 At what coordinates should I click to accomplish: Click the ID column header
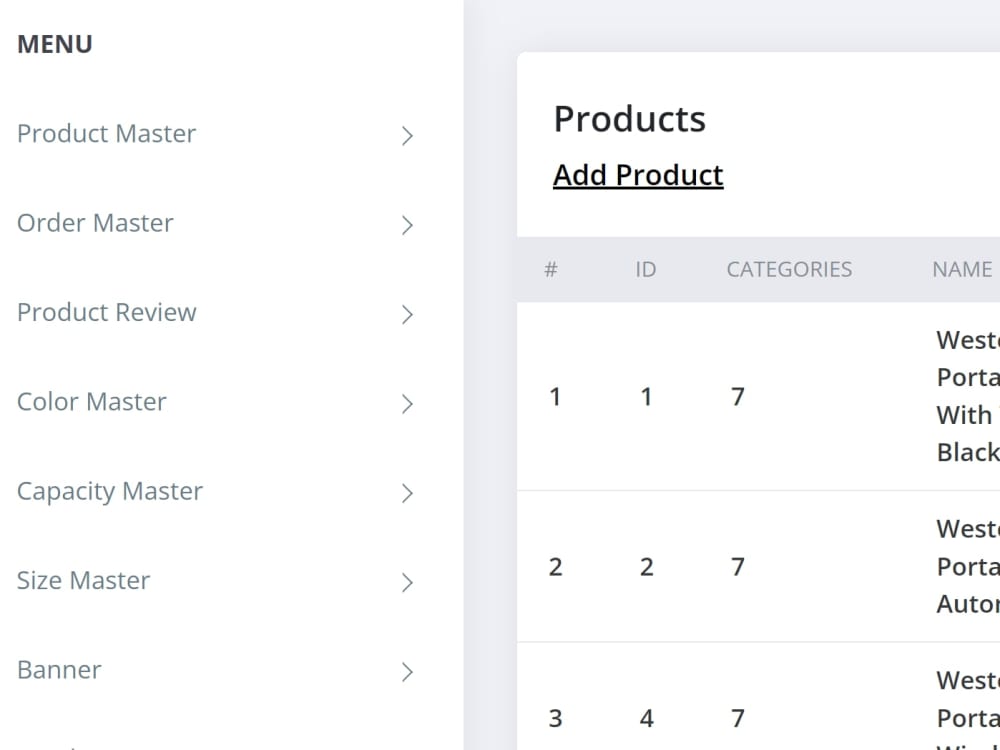645,269
